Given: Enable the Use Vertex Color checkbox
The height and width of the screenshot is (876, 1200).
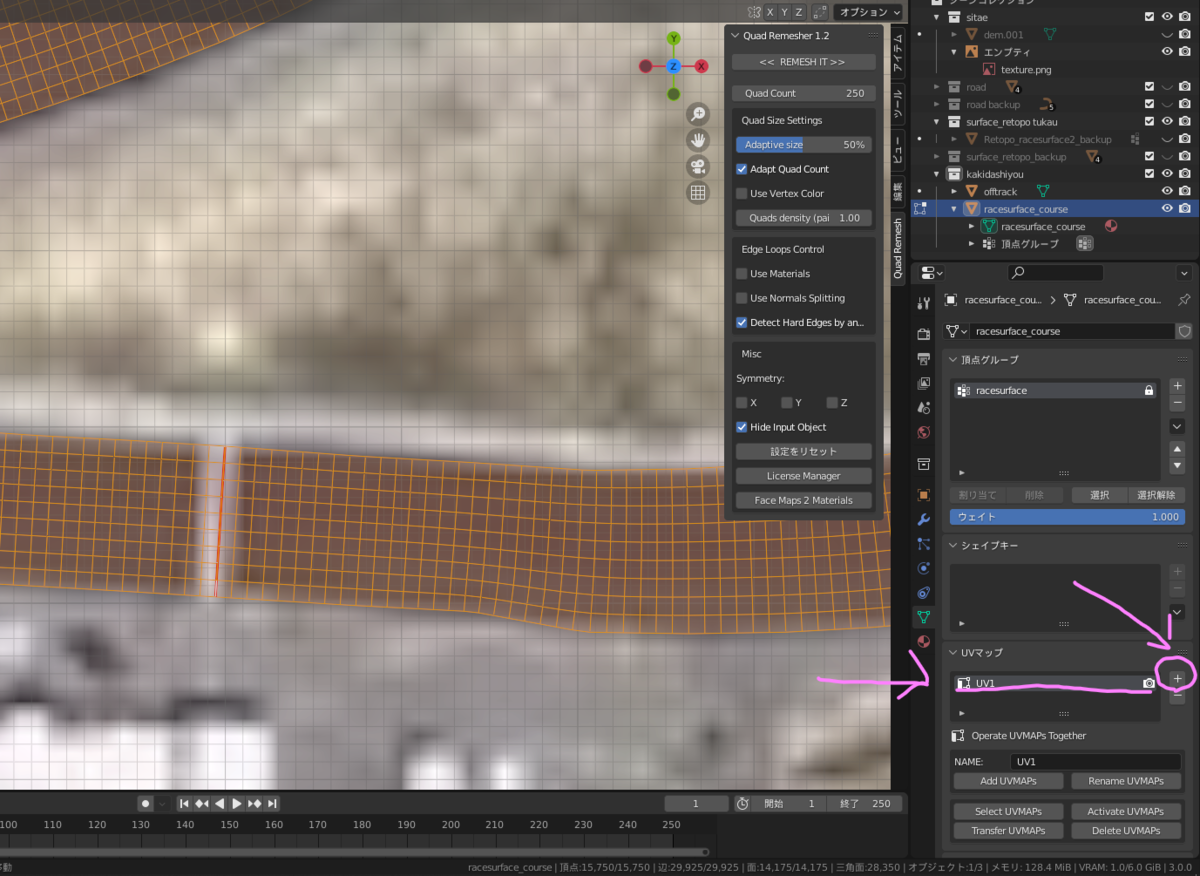Looking at the screenshot, I should [x=742, y=193].
